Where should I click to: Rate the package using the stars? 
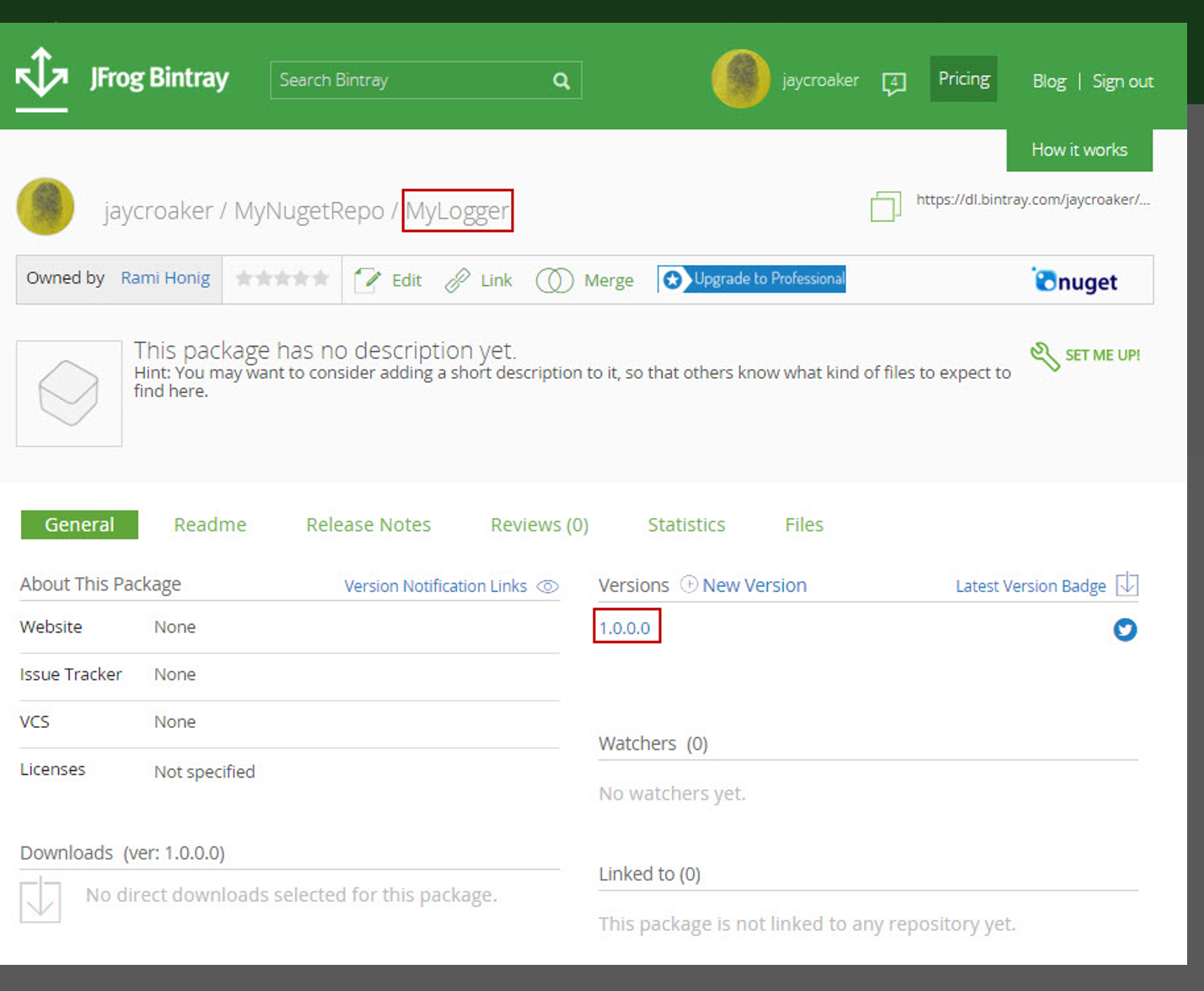pos(282,278)
